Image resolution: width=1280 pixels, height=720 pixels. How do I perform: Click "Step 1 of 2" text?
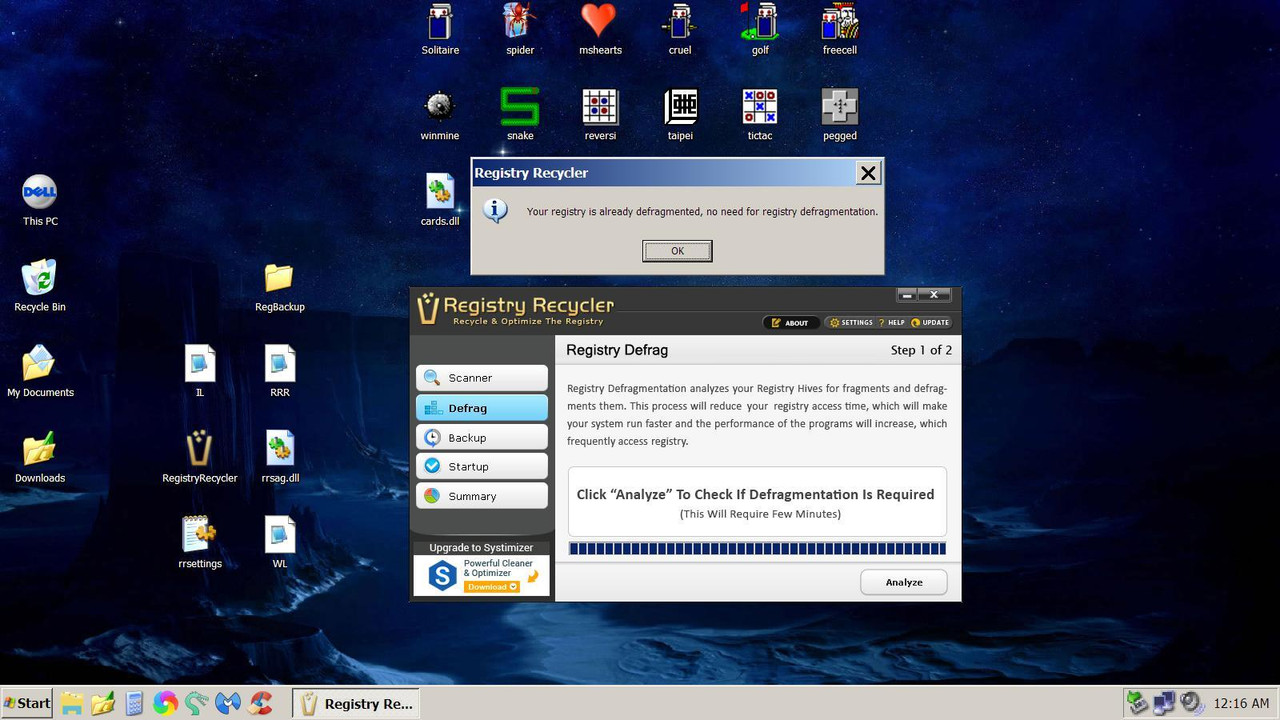921,350
